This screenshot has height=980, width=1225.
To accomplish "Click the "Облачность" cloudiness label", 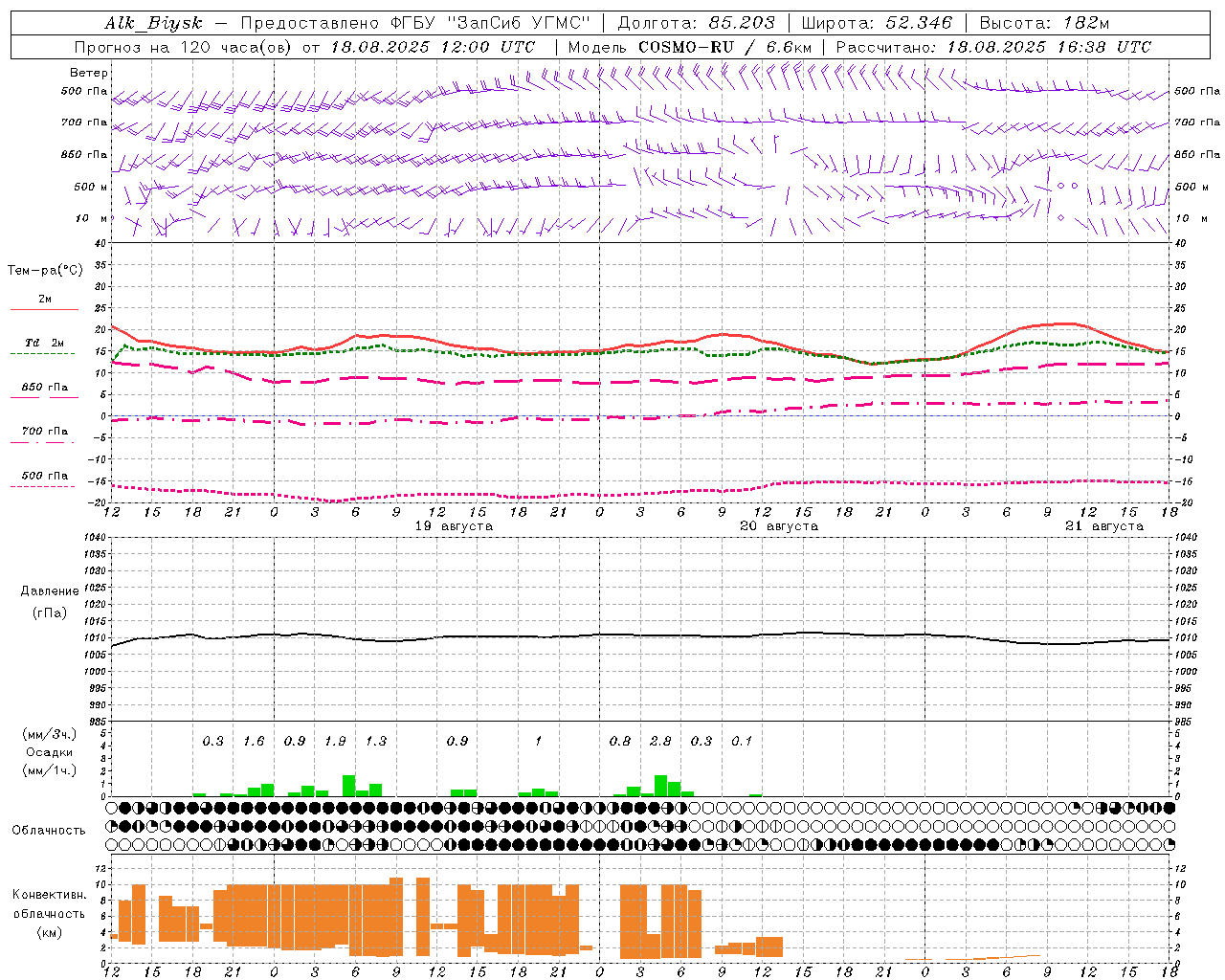I will point(49,831).
